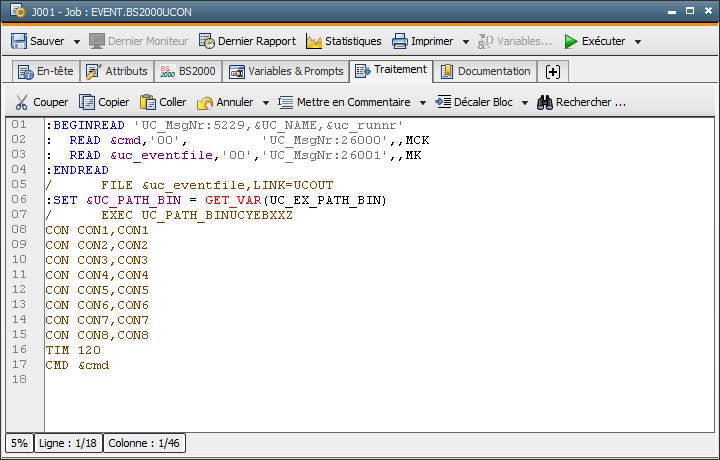Click the [+] add tab button
The image size is (720, 460).
553,72
